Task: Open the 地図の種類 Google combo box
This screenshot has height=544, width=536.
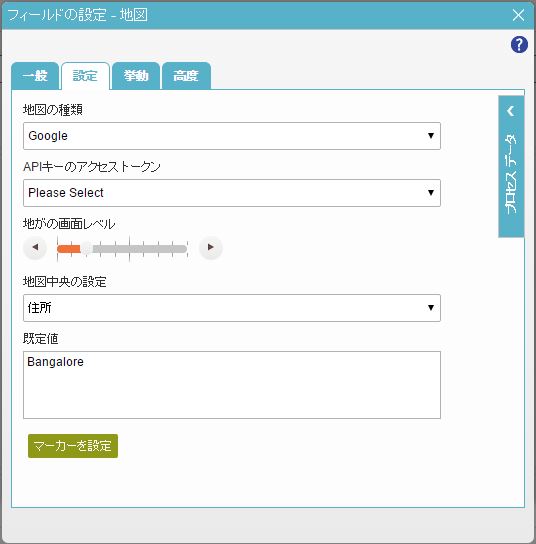Action: coord(232,136)
